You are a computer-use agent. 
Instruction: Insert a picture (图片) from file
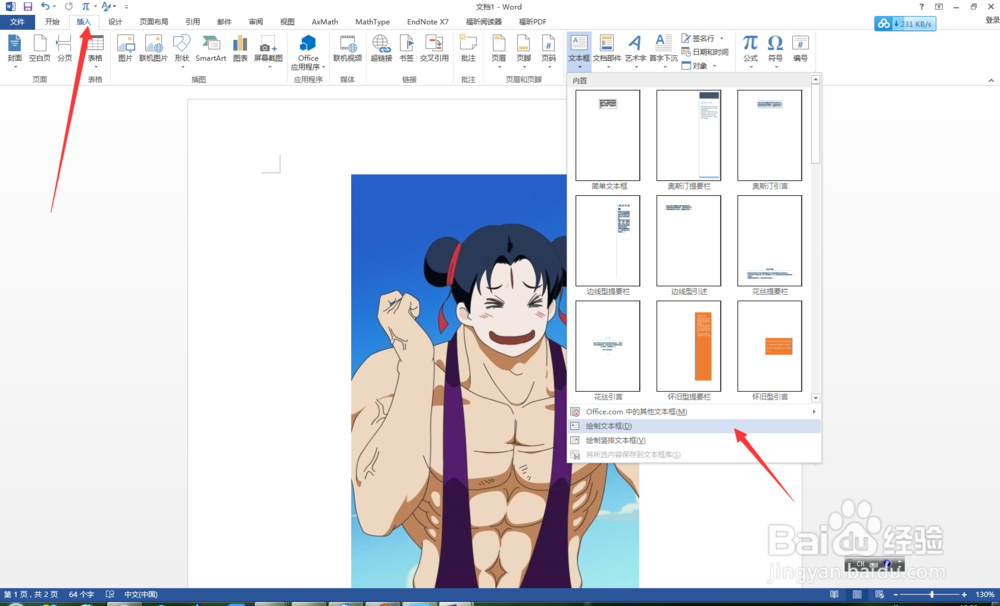point(125,50)
